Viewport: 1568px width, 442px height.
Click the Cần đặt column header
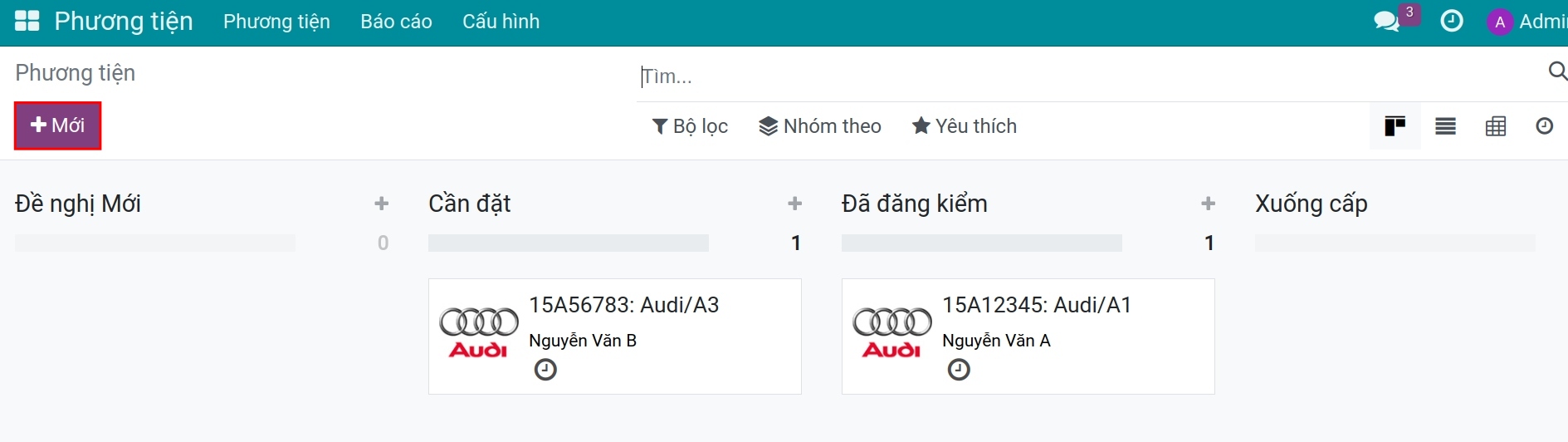(470, 204)
